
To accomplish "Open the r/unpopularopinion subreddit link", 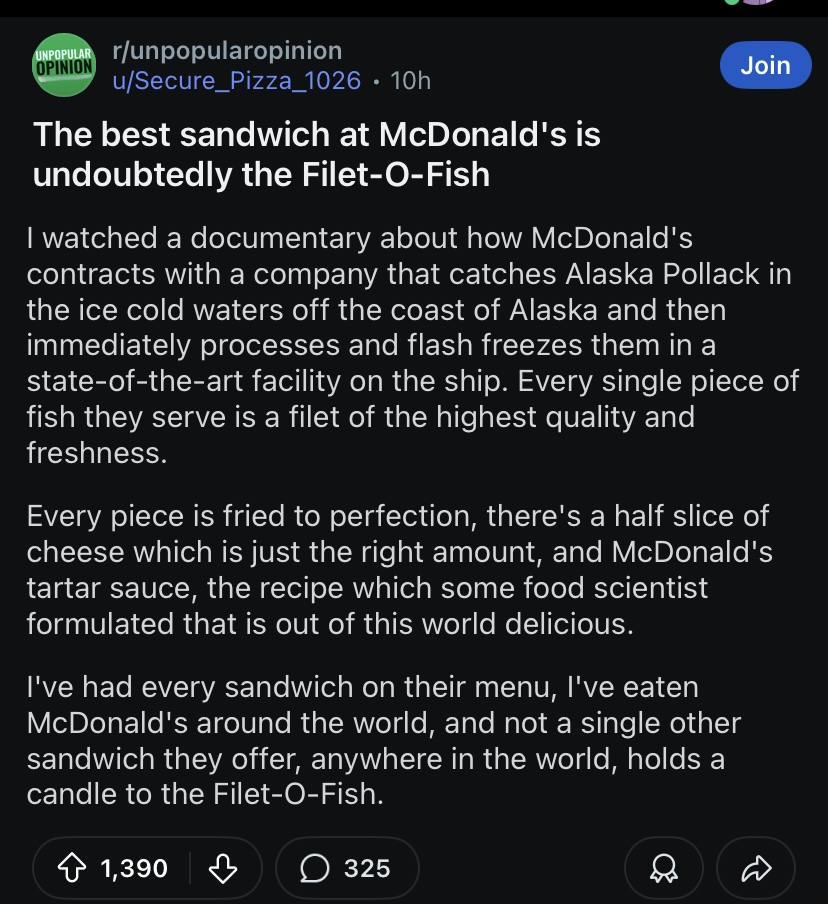I will point(227,50).
